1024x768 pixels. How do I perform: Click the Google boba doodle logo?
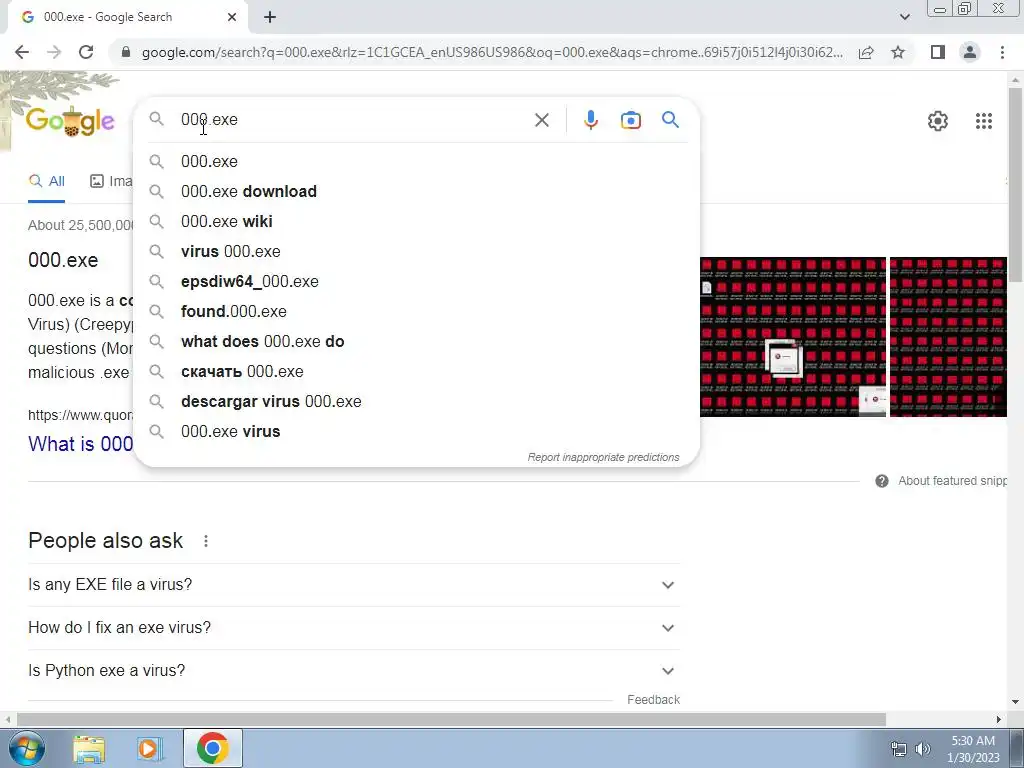(70, 121)
